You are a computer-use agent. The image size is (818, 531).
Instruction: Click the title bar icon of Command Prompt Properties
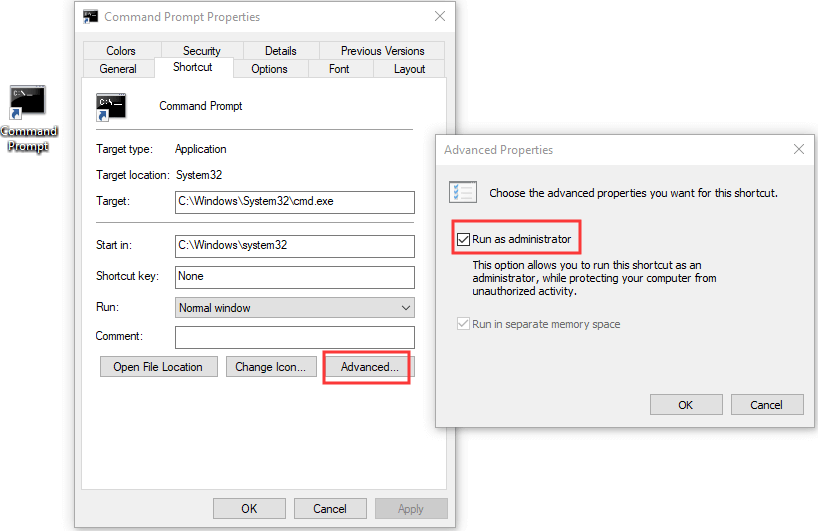[91, 17]
